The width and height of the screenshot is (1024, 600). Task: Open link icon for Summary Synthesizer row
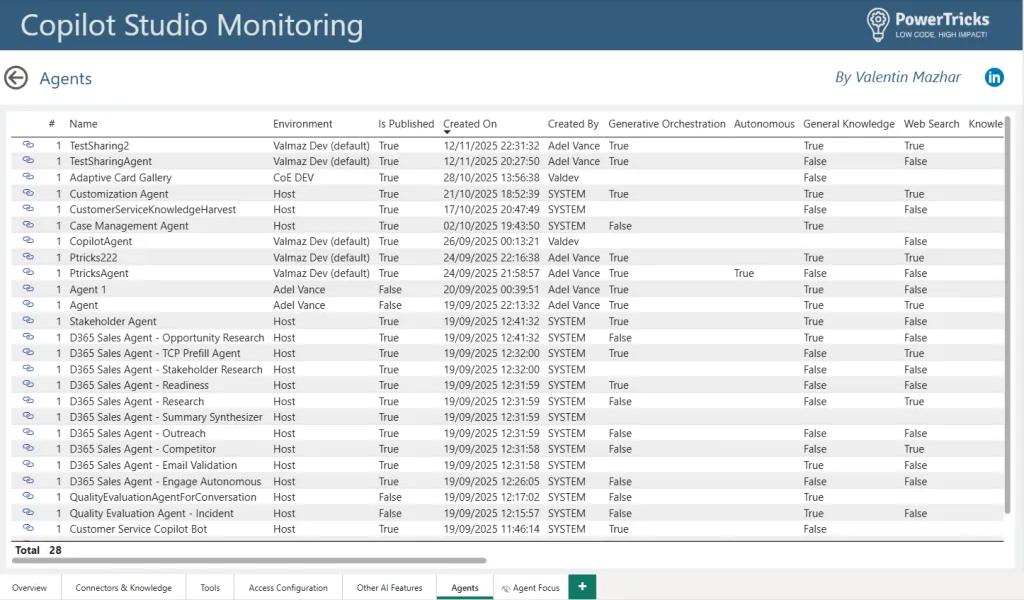click(x=28, y=417)
